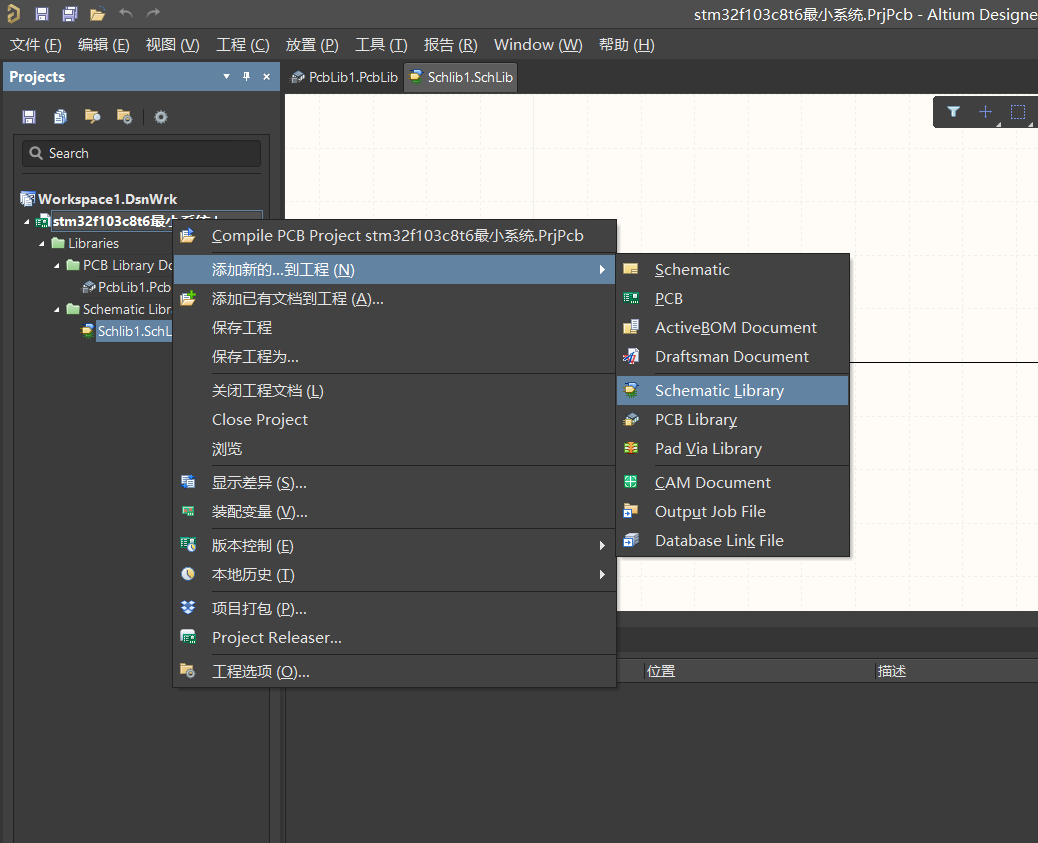Close the Projects panel

pyautogui.click(x=267, y=77)
